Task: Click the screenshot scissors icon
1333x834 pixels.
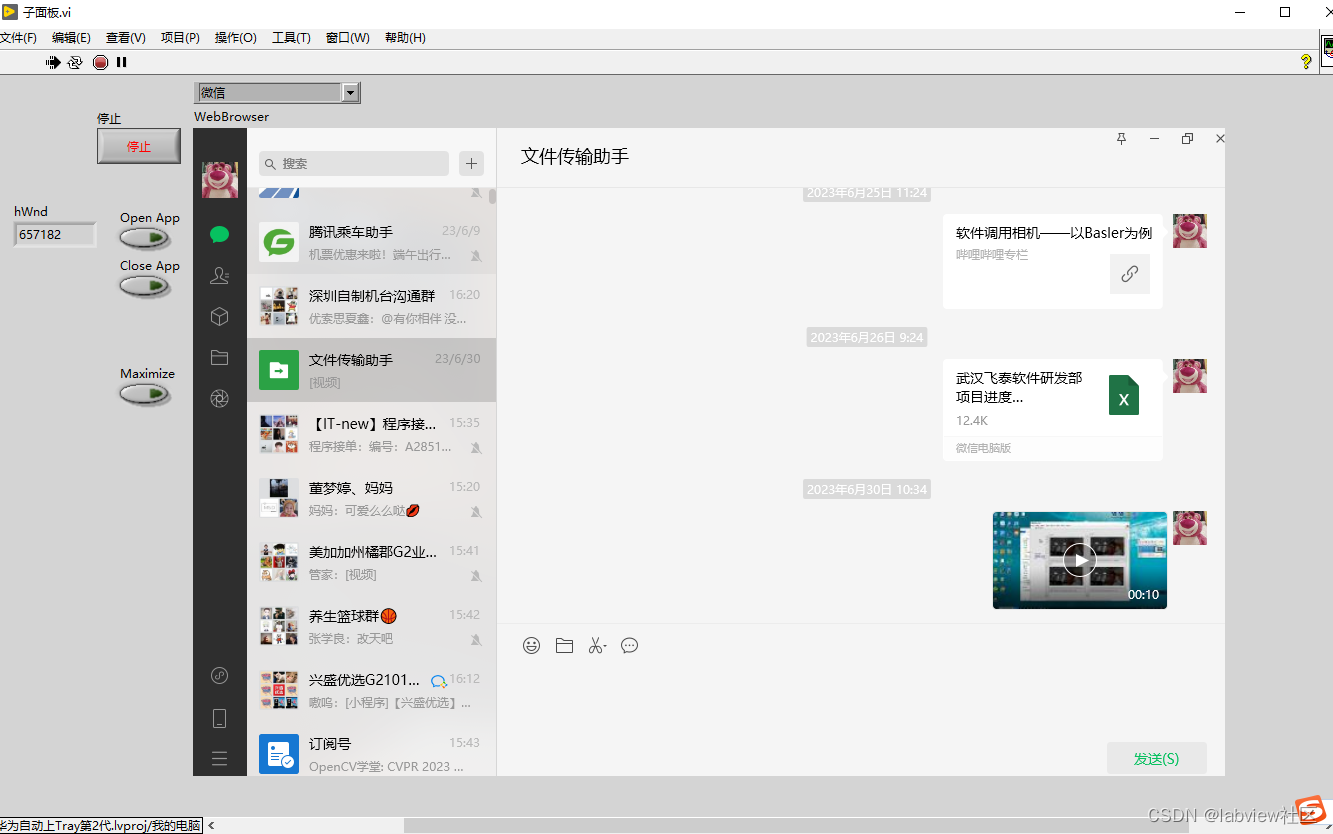Action: (595, 645)
